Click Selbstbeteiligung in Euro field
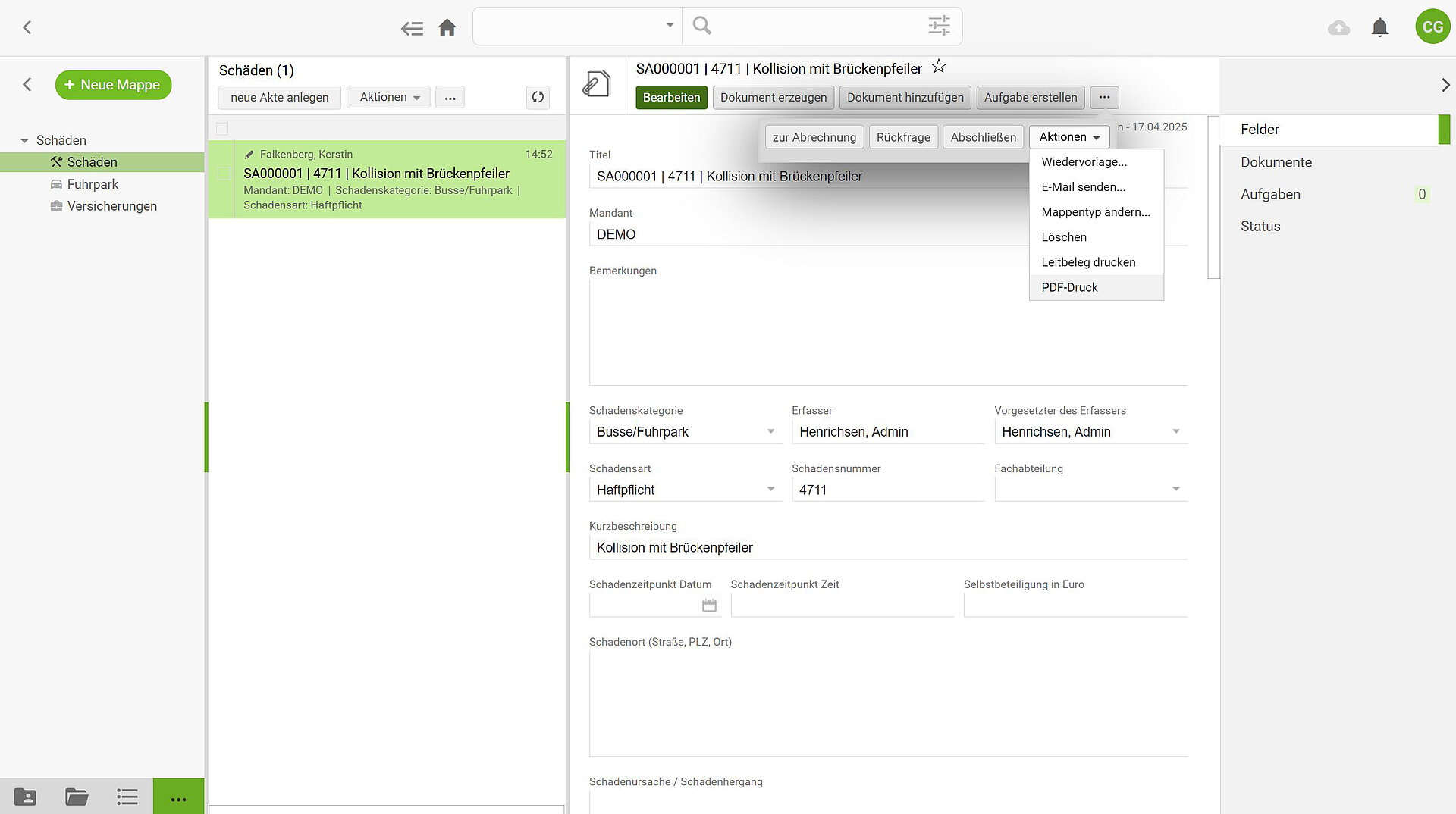 click(1075, 606)
